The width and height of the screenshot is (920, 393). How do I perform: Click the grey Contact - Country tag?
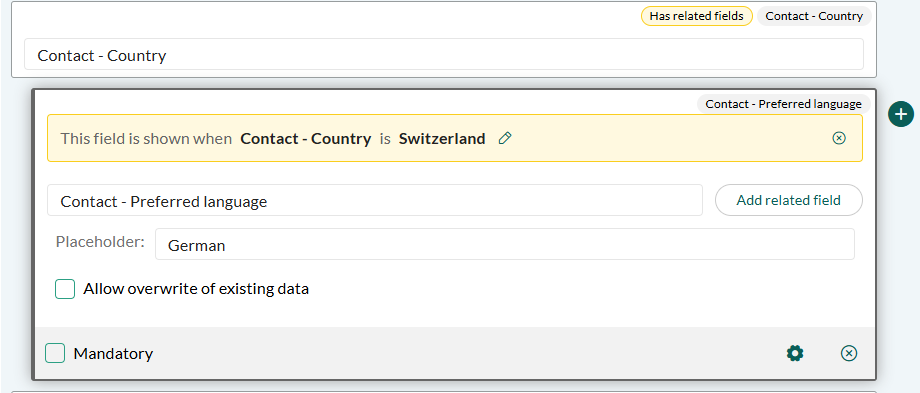click(814, 16)
